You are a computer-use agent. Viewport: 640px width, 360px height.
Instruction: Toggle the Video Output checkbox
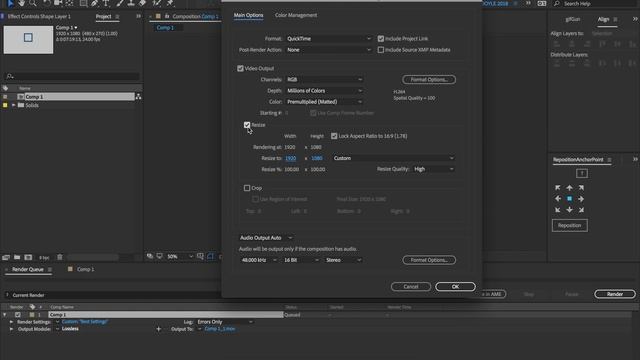240,69
